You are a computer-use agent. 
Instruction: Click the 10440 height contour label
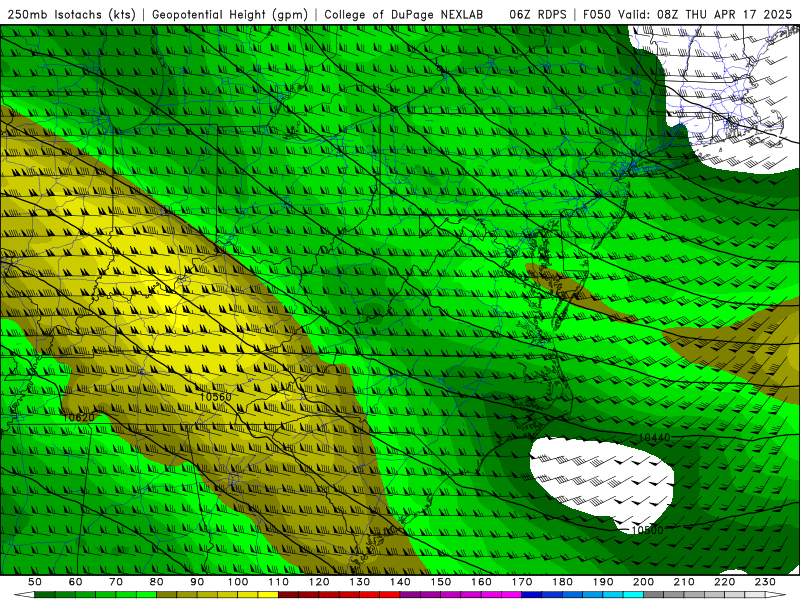tap(654, 437)
